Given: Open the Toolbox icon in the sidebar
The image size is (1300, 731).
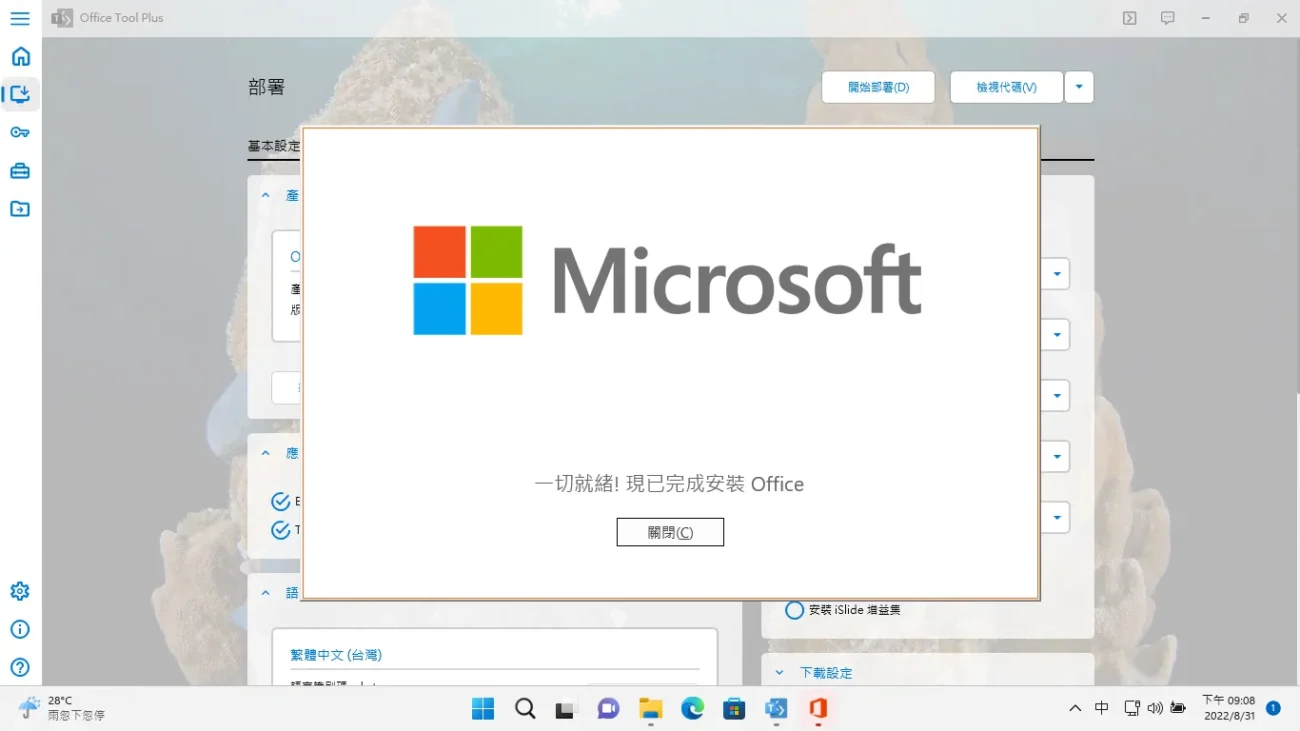Looking at the screenshot, I should 20,170.
